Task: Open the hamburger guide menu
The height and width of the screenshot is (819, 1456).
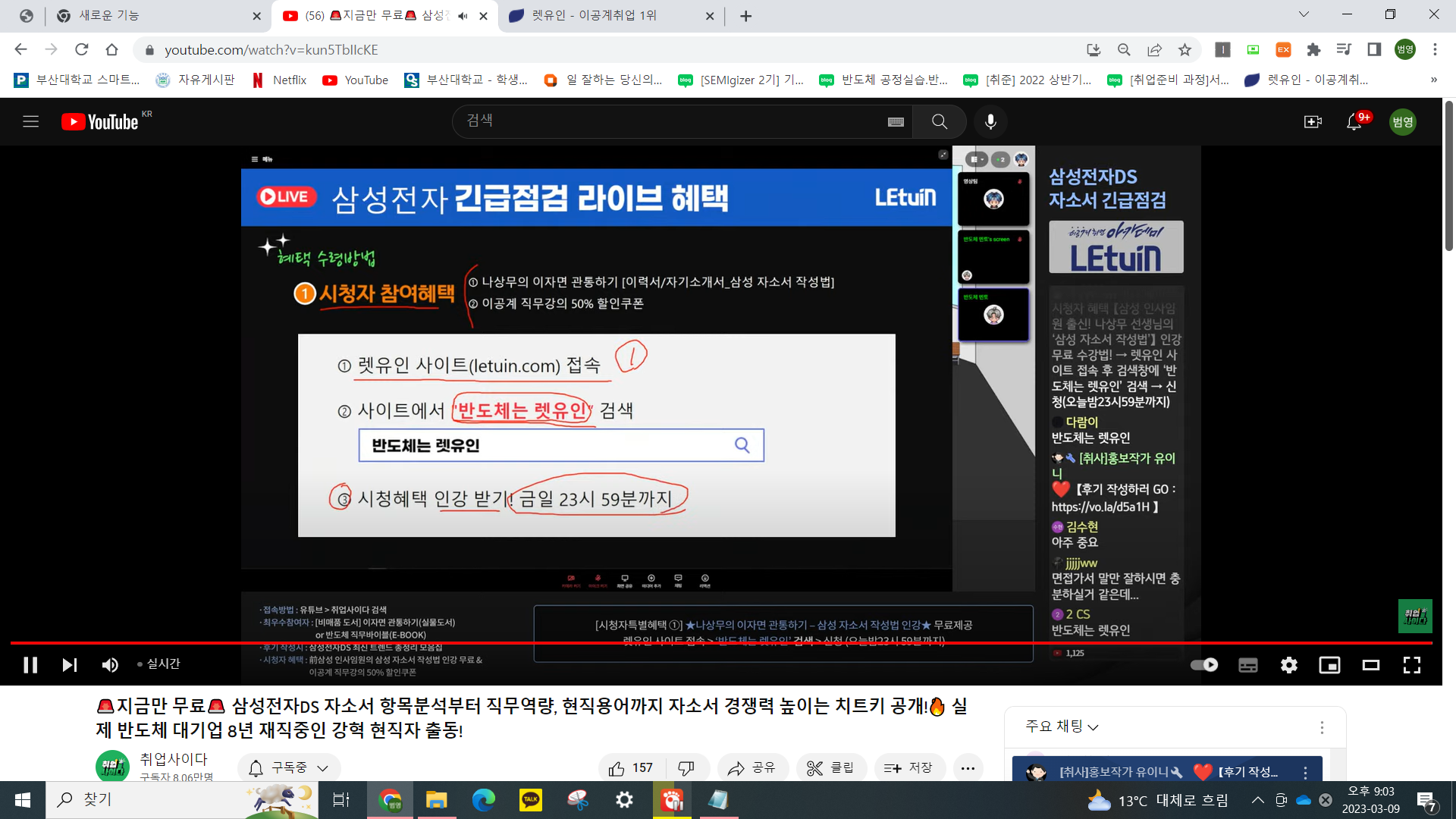Action: tap(30, 122)
